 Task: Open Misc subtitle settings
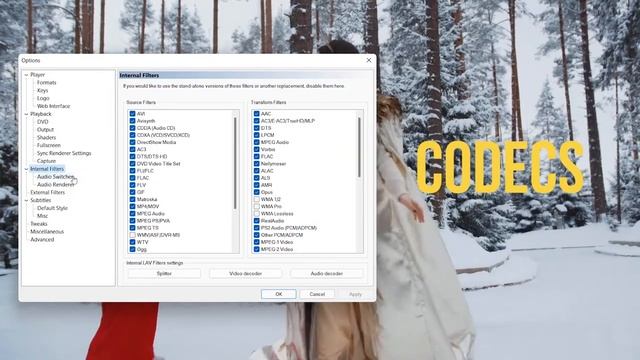coord(42,216)
